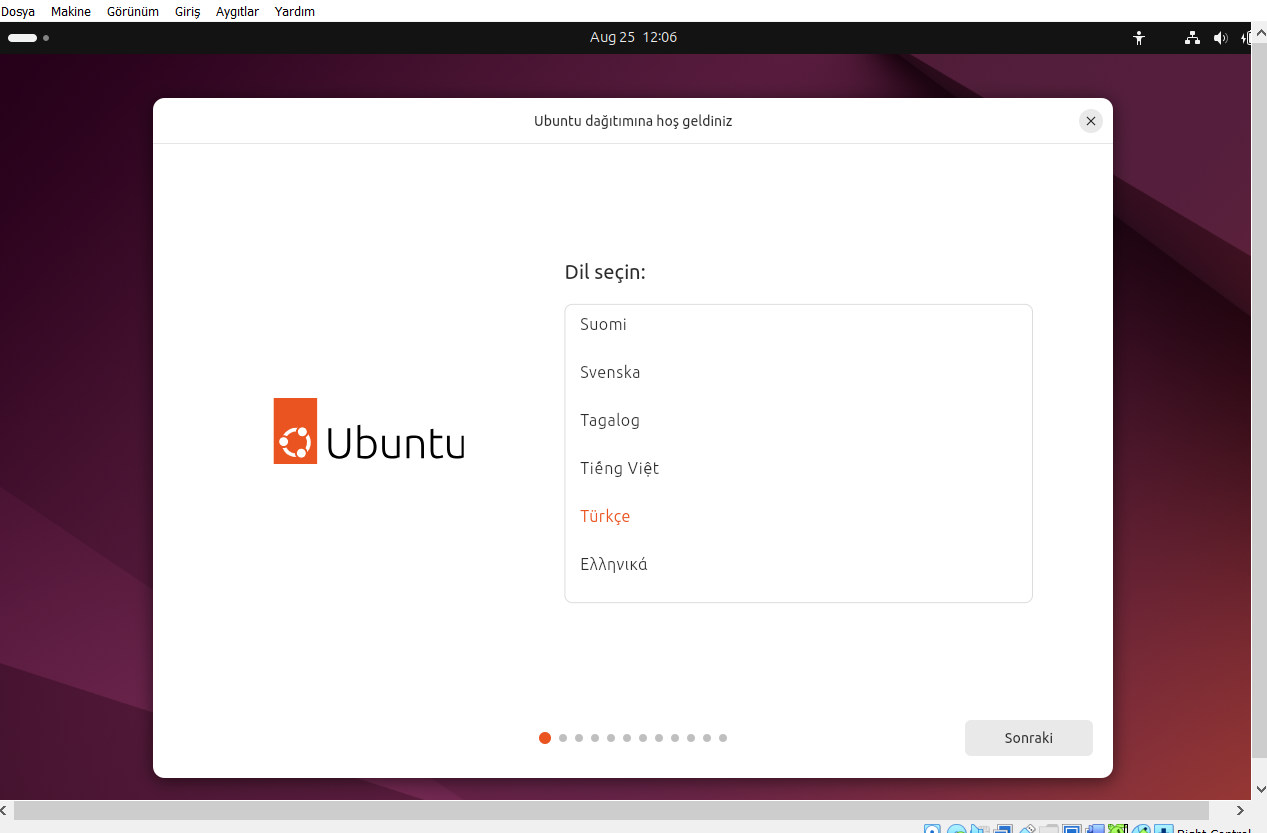This screenshot has width=1267, height=833.
Task: Select Suomi in the language list
Action: [x=798, y=324]
